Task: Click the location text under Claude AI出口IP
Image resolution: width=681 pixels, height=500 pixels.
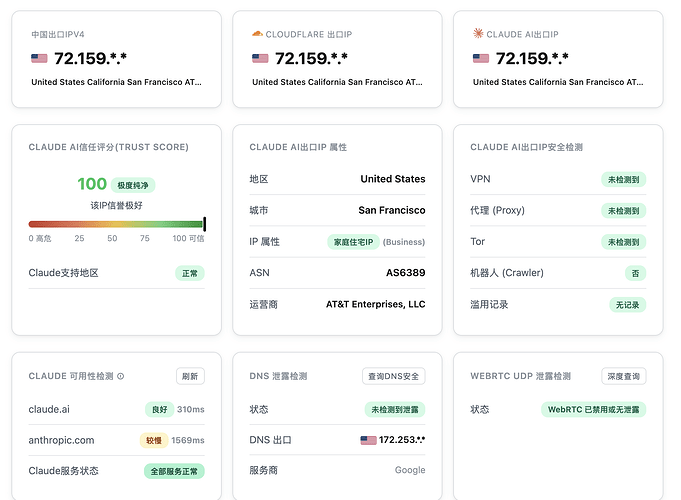Action: click(558, 82)
